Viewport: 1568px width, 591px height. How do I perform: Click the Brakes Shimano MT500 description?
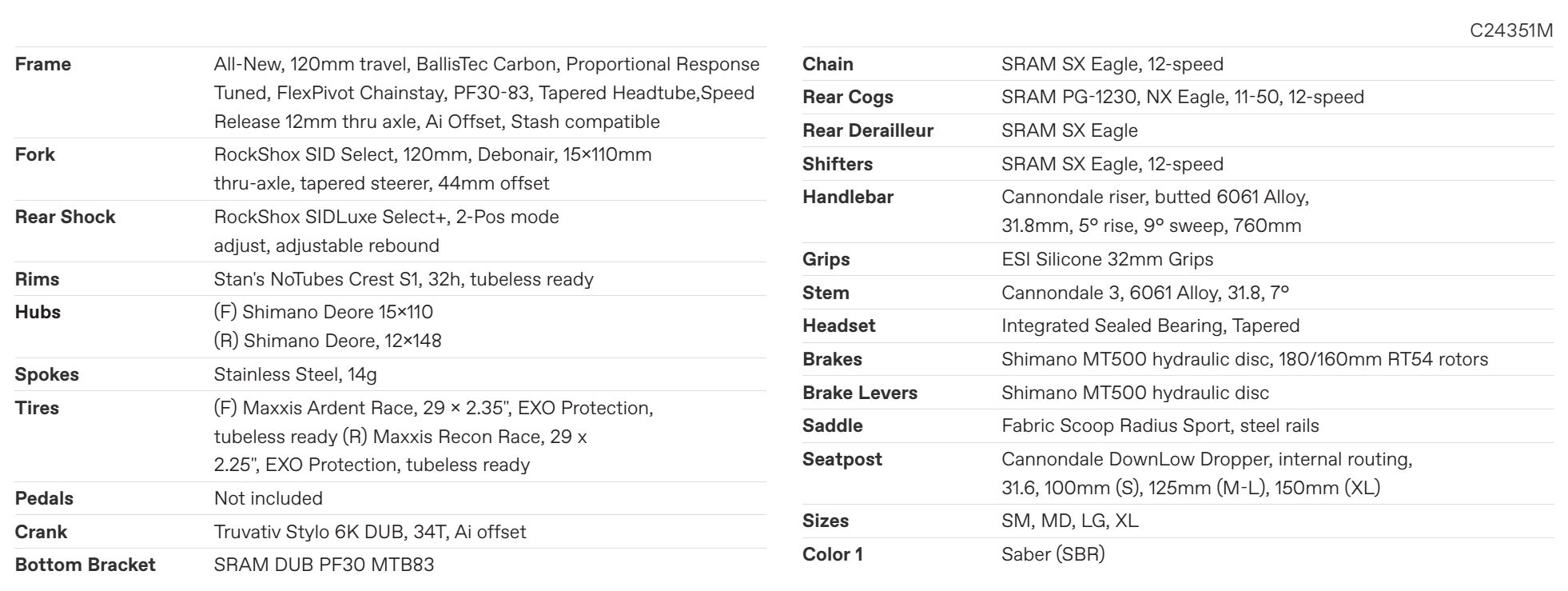coord(1244,359)
